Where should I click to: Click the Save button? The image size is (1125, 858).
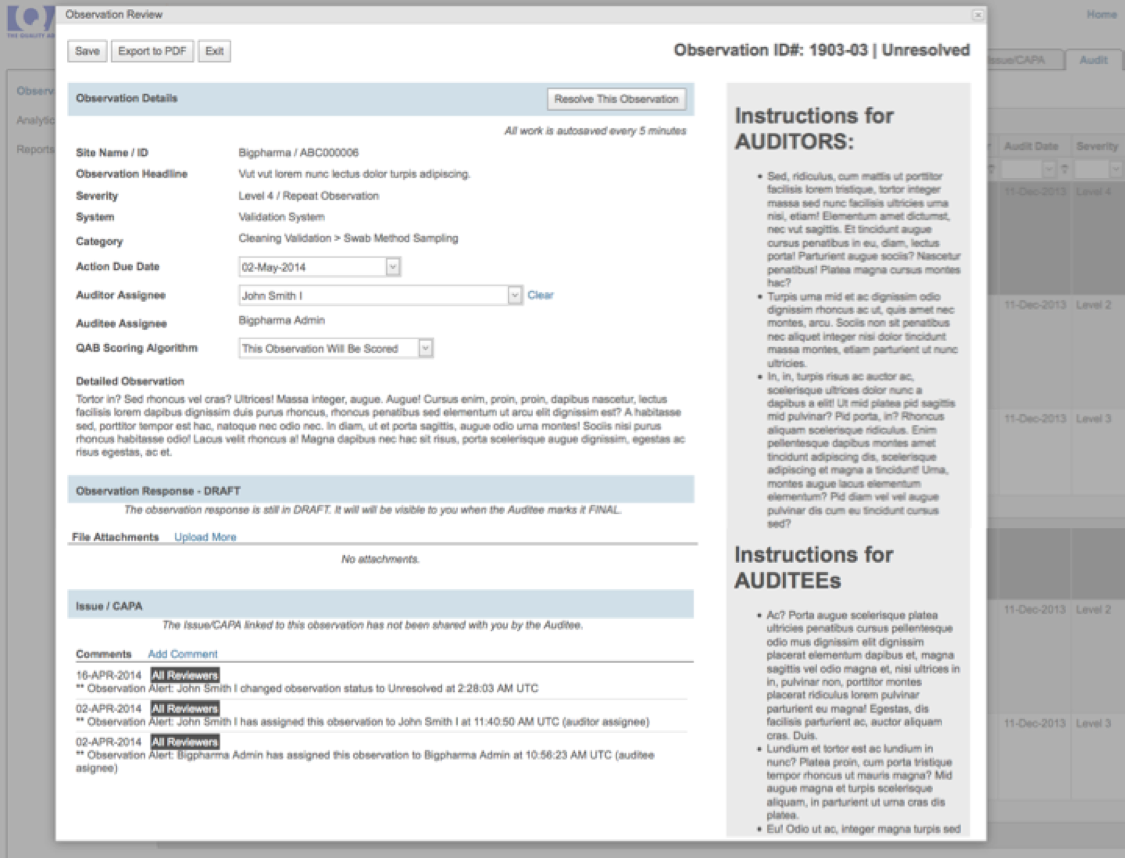click(x=87, y=51)
